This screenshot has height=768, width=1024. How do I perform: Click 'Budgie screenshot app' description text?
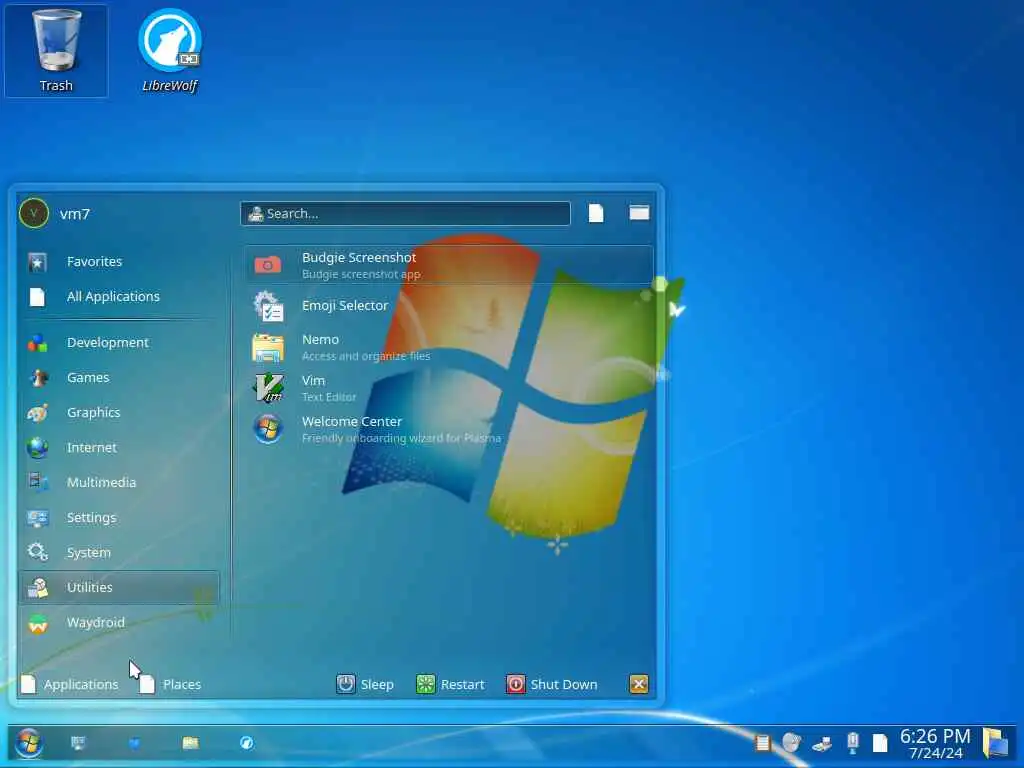point(361,274)
